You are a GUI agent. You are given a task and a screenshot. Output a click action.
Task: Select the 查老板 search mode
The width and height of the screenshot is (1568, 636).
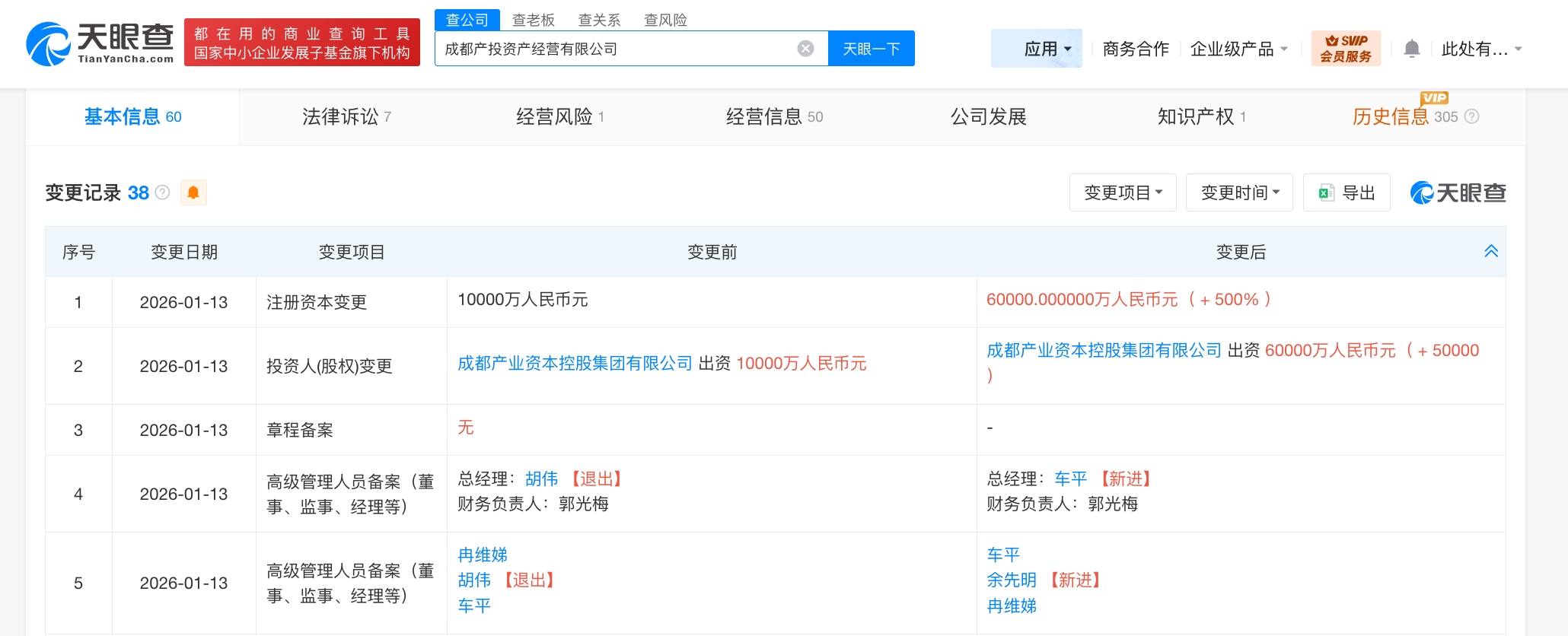pos(533,20)
